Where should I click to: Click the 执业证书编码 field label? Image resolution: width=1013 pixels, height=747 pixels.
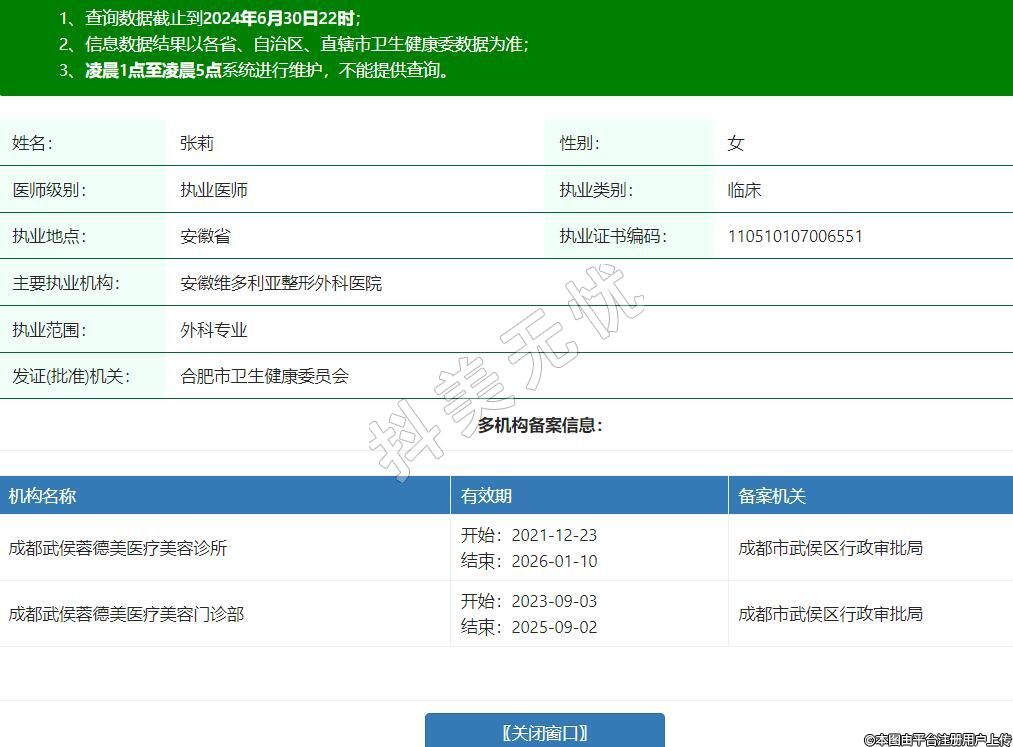point(612,237)
